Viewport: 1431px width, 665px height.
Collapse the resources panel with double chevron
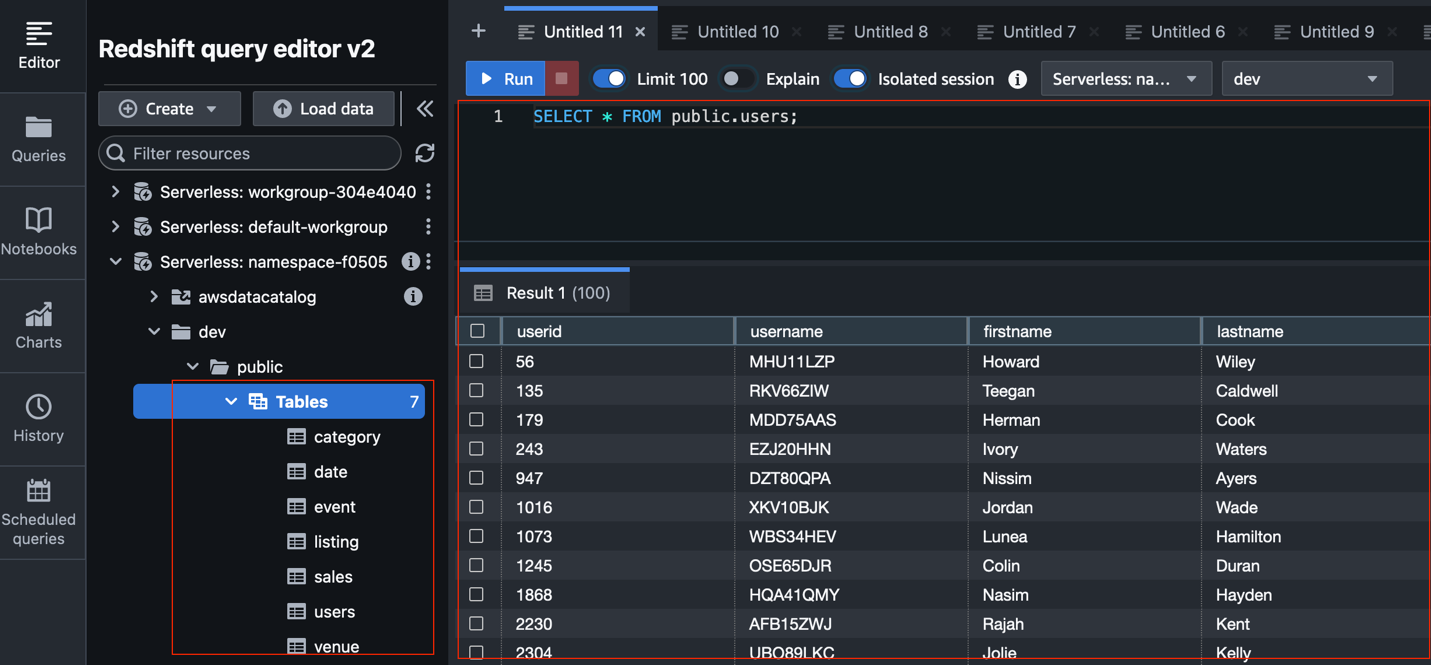click(425, 108)
